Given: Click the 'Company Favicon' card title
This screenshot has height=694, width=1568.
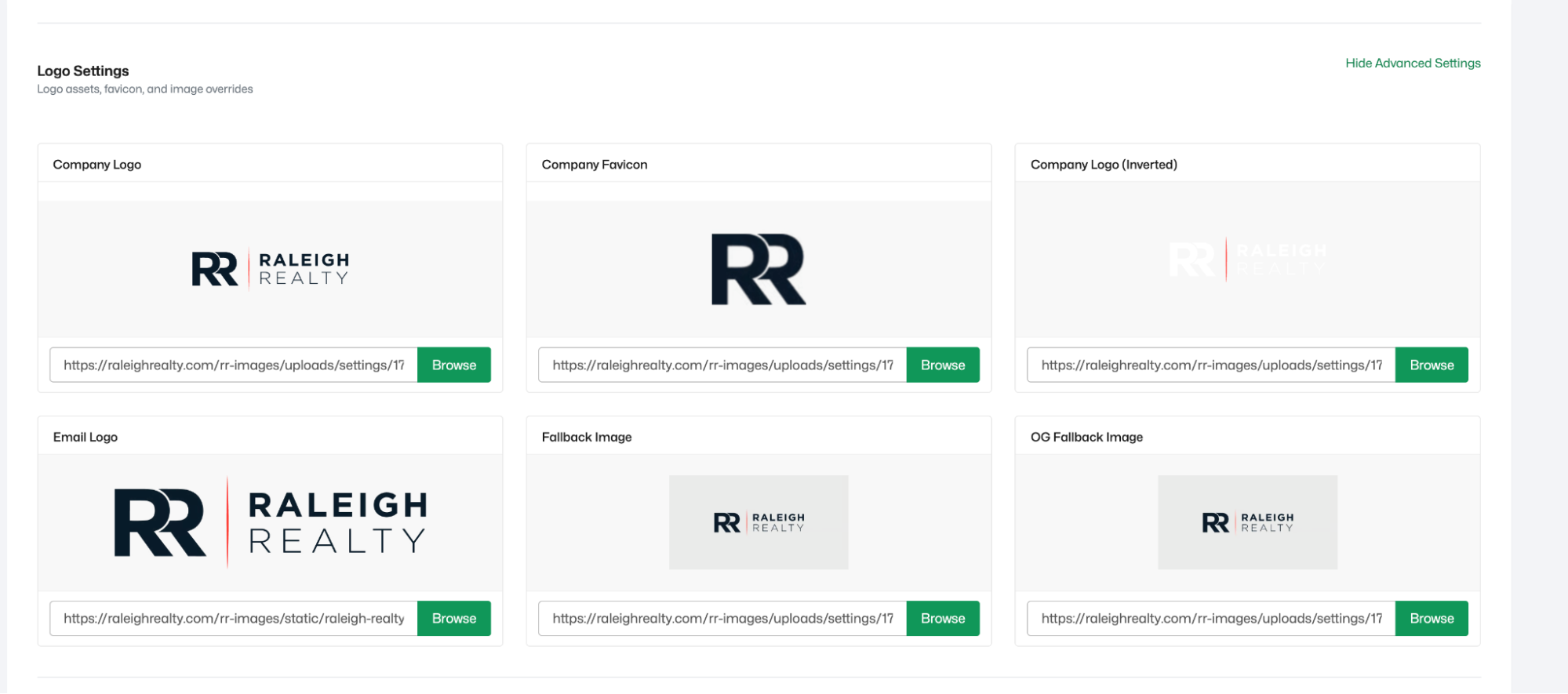Looking at the screenshot, I should [x=595, y=165].
